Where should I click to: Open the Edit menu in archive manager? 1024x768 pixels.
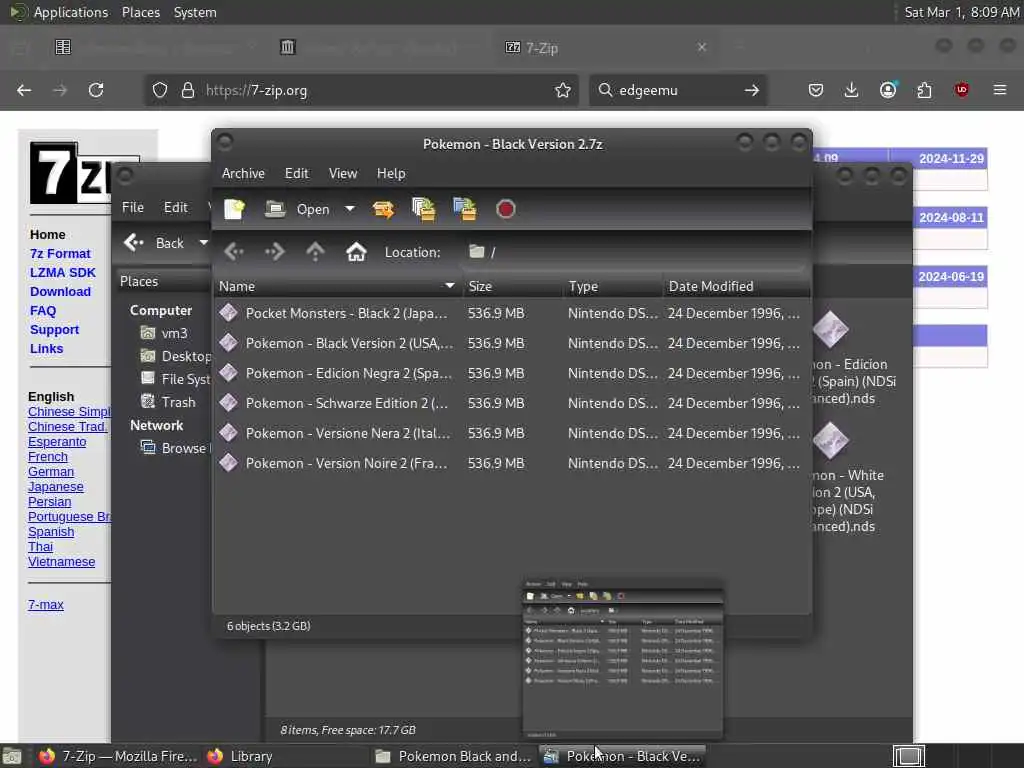click(x=296, y=173)
